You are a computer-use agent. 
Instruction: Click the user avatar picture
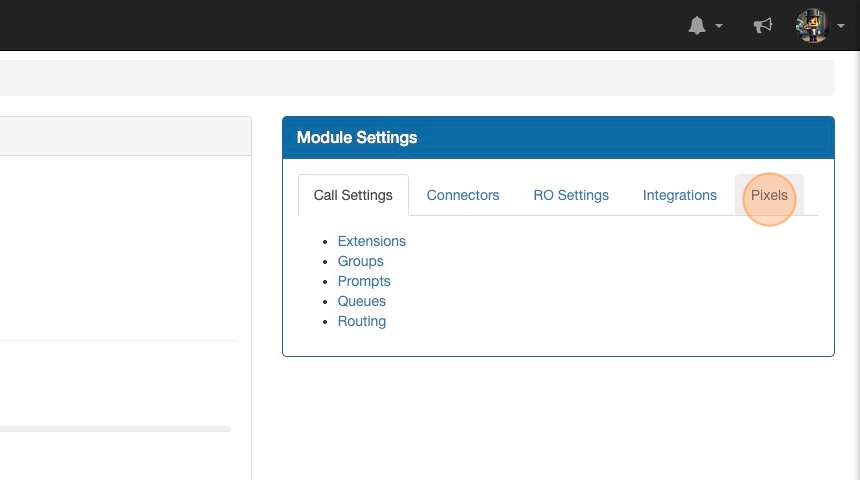click(x=812, y=26)
